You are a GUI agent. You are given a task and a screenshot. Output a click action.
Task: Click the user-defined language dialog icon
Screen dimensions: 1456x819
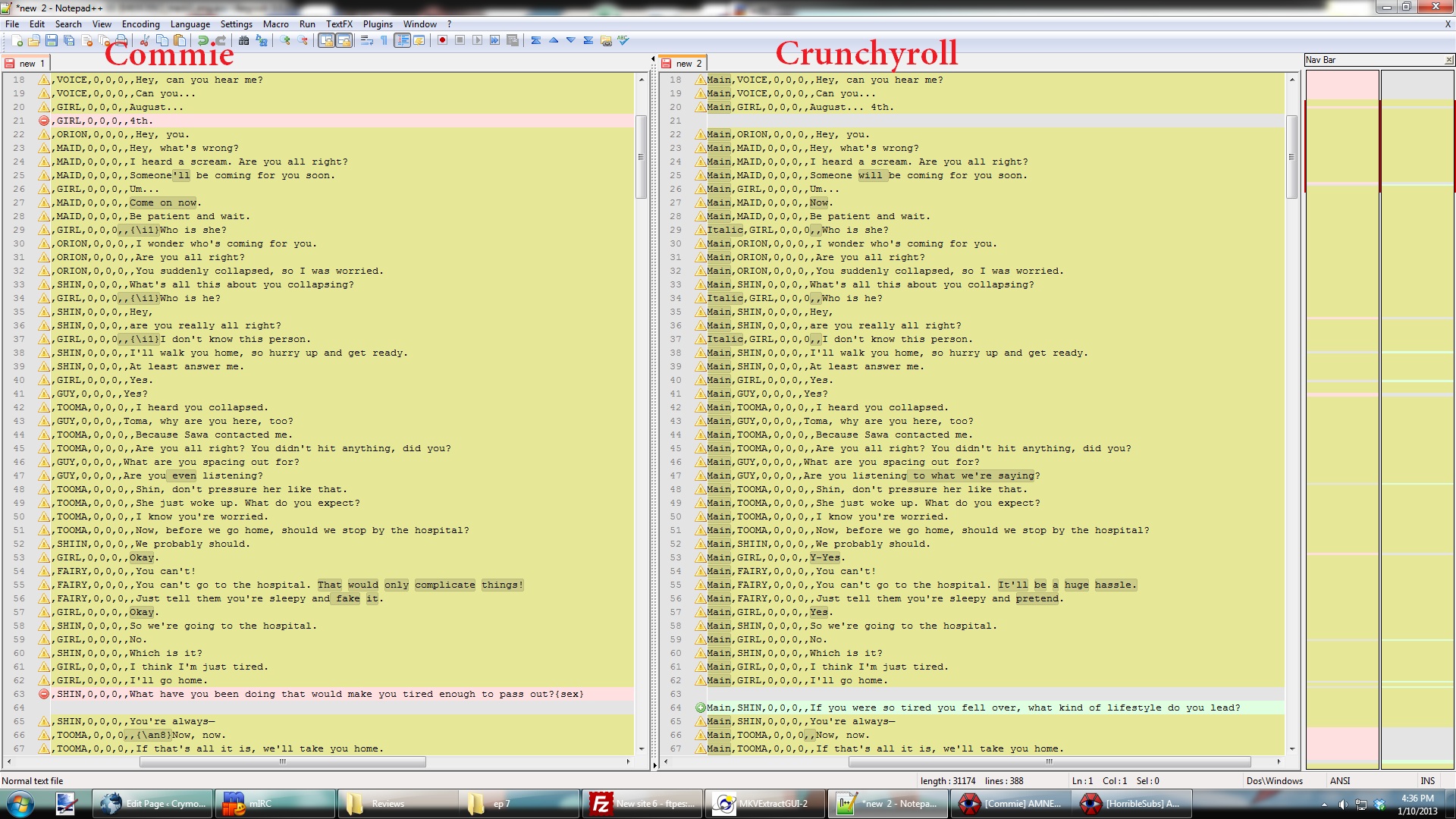click(419, 40)
